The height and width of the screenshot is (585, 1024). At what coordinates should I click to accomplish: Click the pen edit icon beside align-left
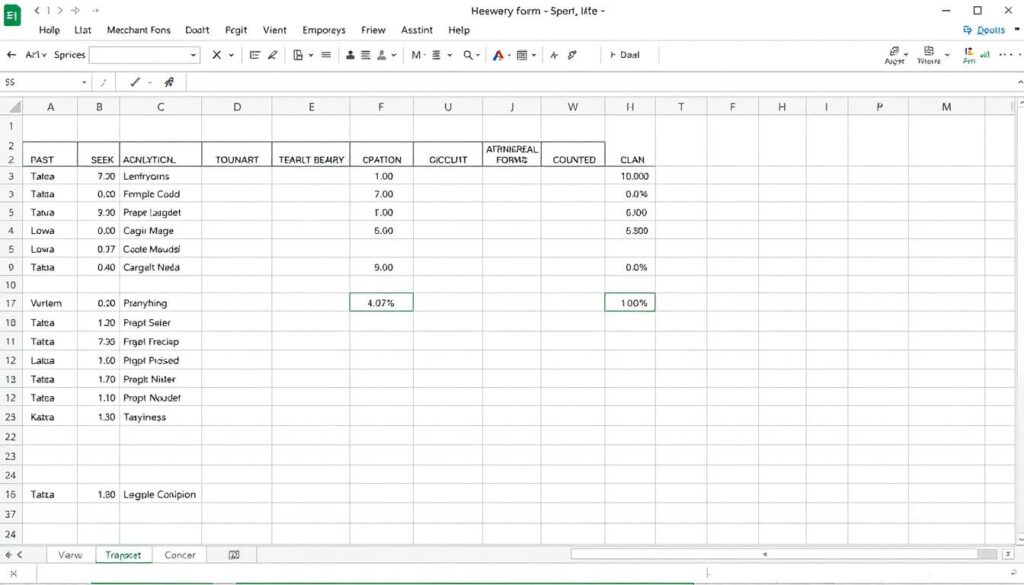pyautogui.click(x=272, y=55)
